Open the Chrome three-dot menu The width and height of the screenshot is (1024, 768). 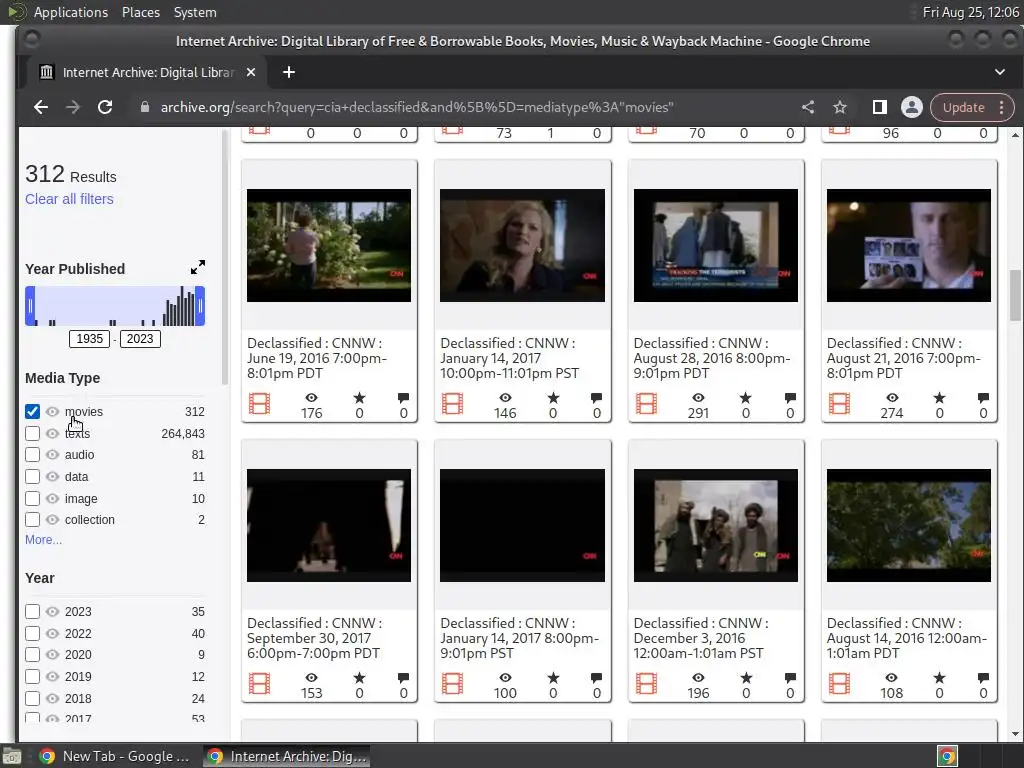(x=1001, y=107)
